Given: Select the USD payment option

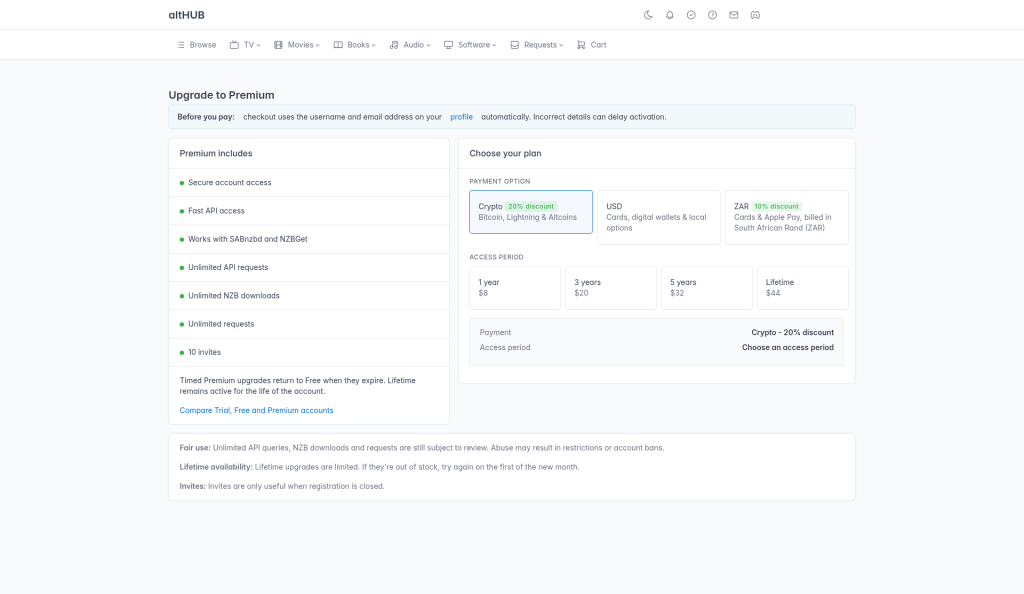Looking at the screenshot, I should pyautogui.click(x=659, y=217).
